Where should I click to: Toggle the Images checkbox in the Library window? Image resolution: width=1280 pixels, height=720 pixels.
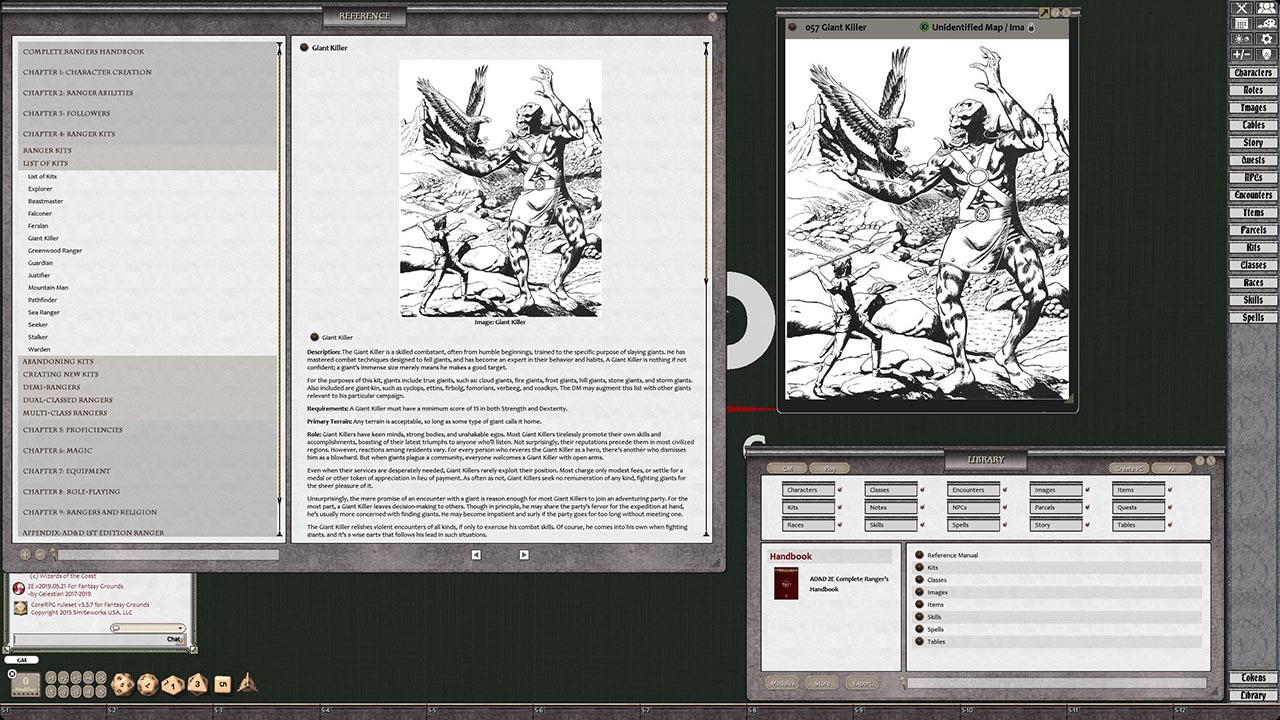click(x=1086, y=490)
